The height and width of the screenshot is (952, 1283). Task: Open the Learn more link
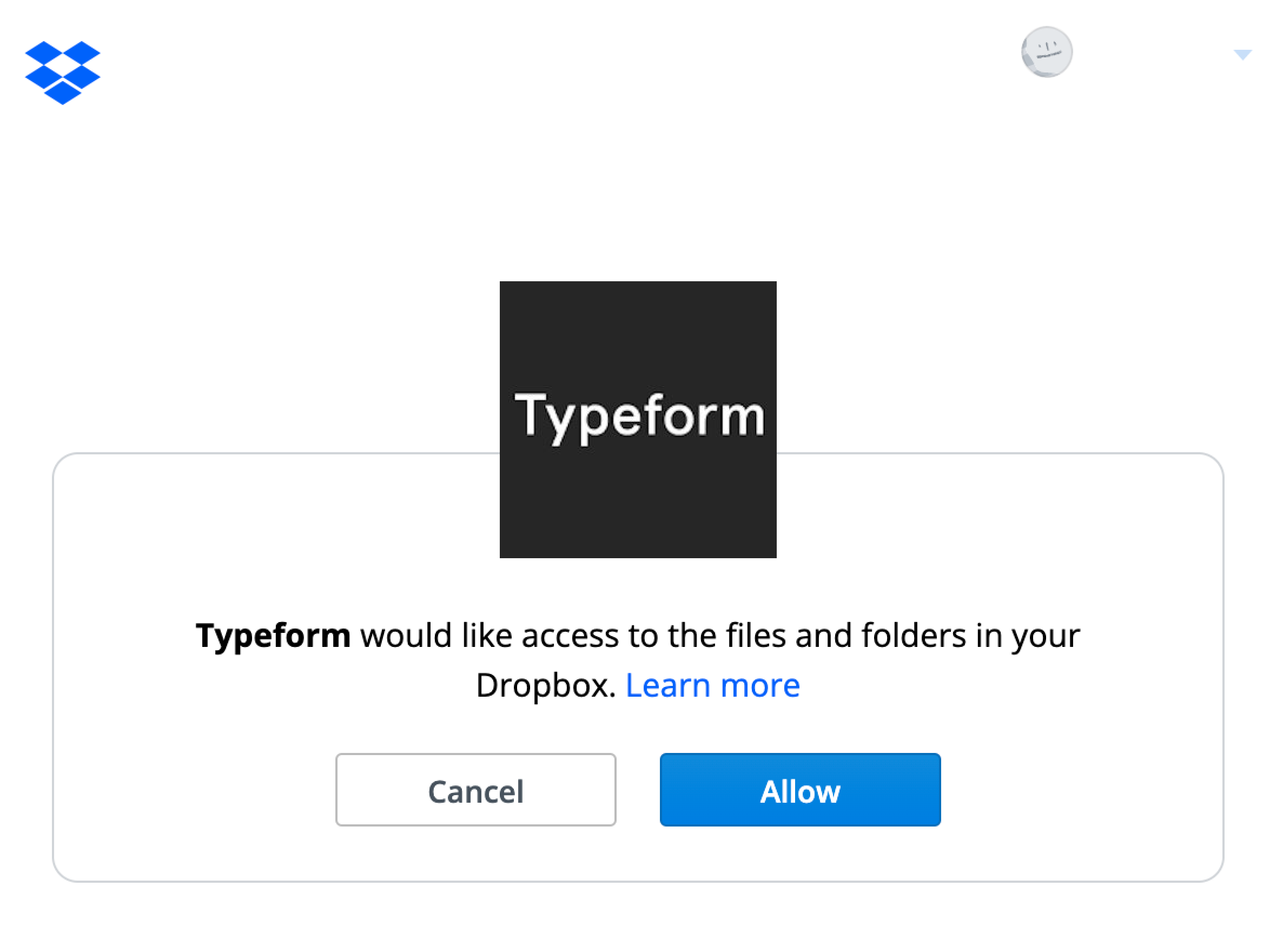713,686
